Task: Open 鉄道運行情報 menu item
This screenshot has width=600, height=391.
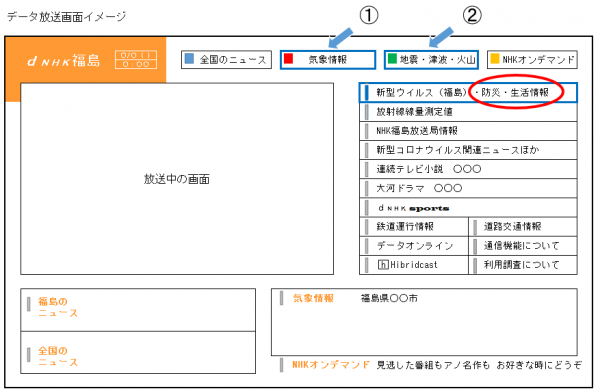Action: click(x=414, y=227)
